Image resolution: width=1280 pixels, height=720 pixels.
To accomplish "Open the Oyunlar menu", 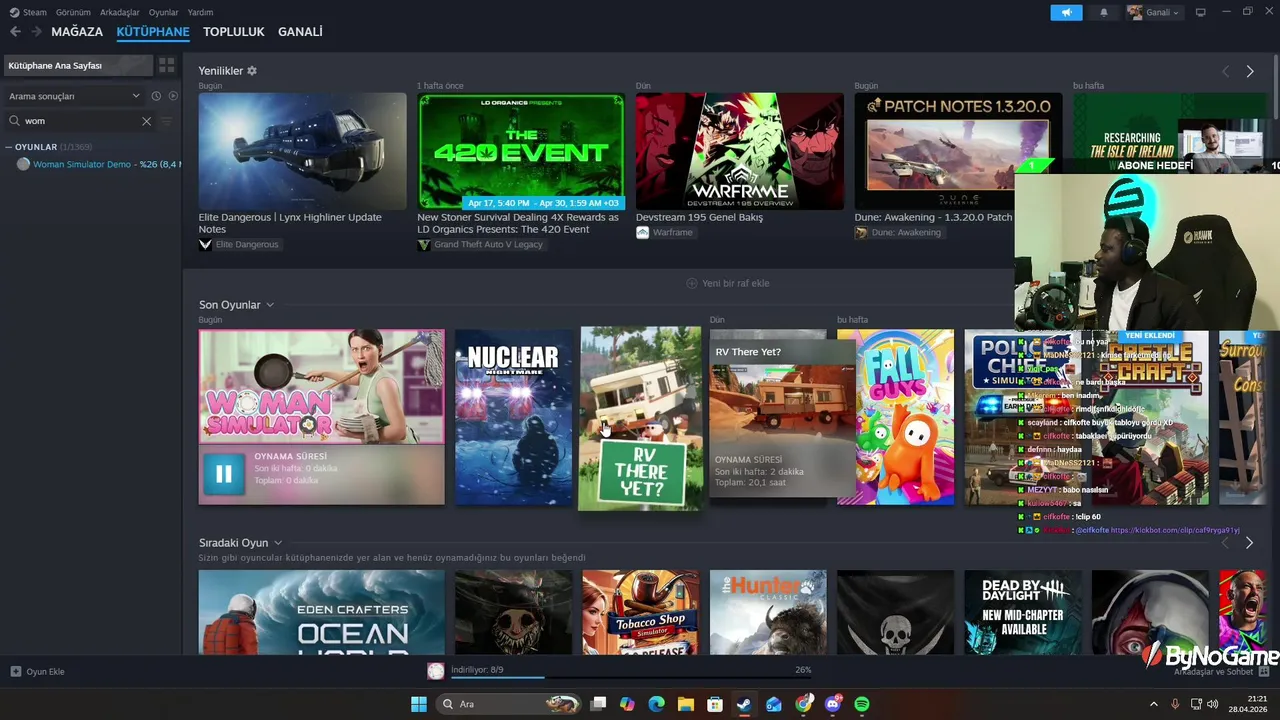I will click(164, 12).
